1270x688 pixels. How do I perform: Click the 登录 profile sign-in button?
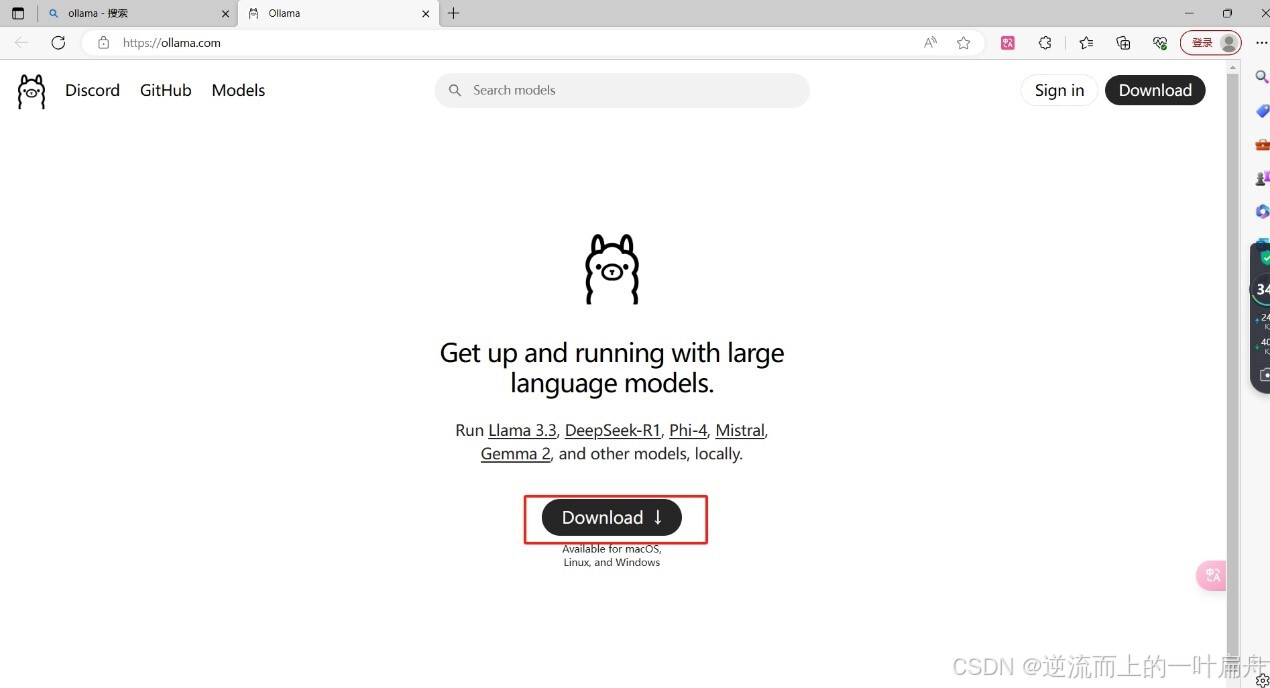tap(1211, 43)
